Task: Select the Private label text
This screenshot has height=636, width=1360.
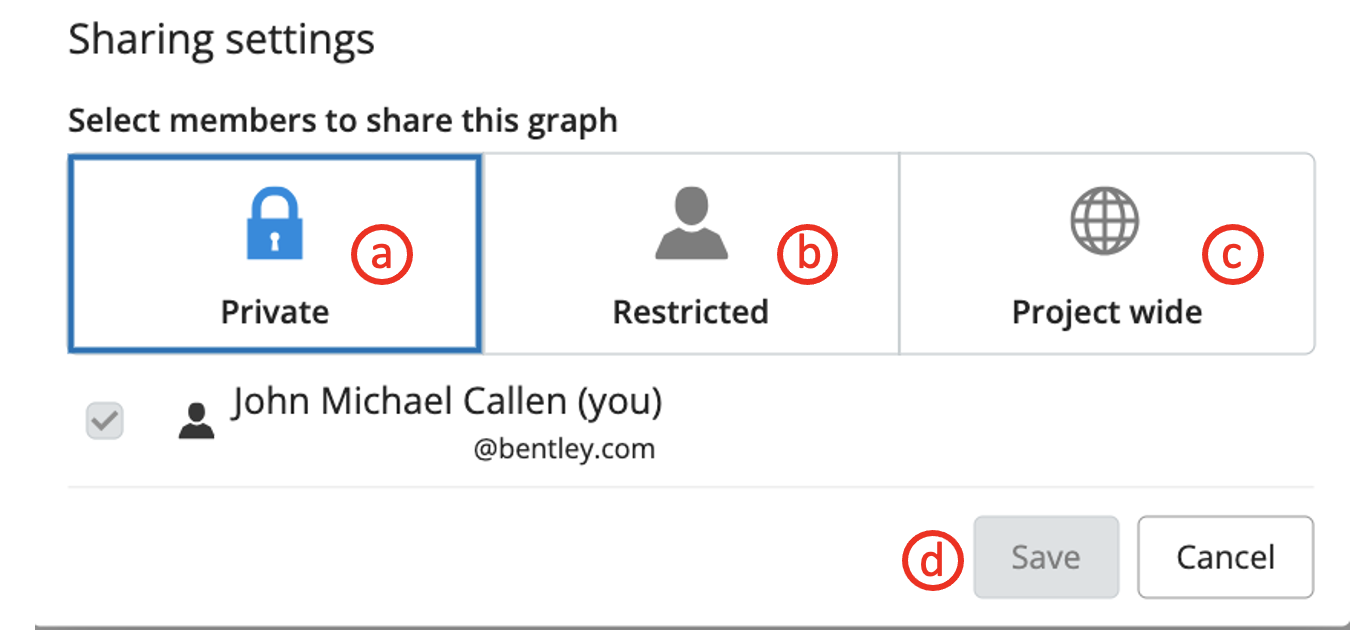Action: click(275, 312)
